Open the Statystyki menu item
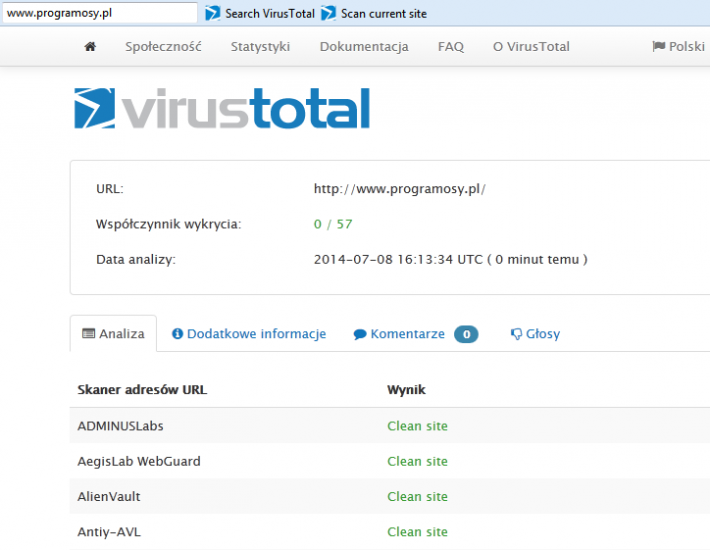Viewport: 710px width, 550px height. tap(260, 47)
